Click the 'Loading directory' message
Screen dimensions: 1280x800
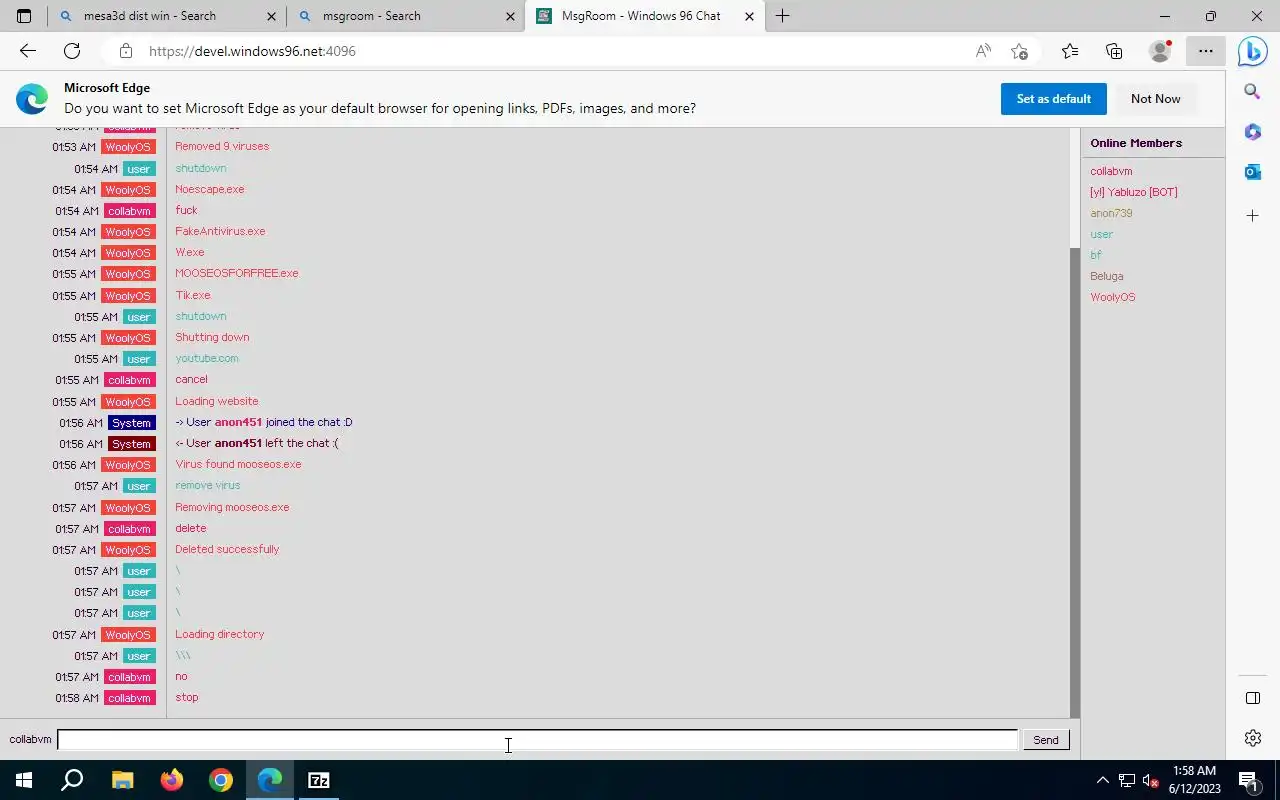coord(220,634)
